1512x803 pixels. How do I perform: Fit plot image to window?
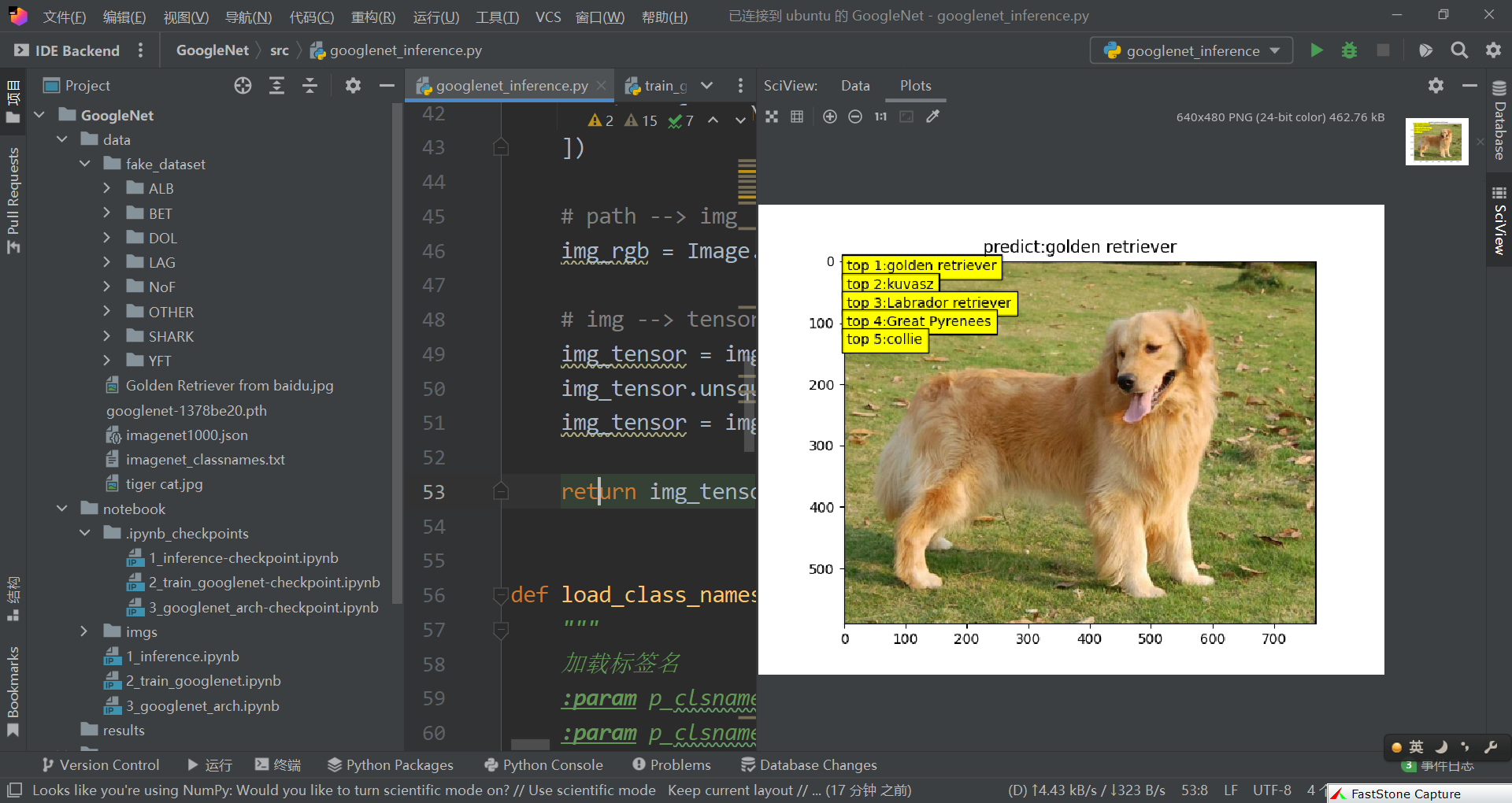(x=906, y=117)
